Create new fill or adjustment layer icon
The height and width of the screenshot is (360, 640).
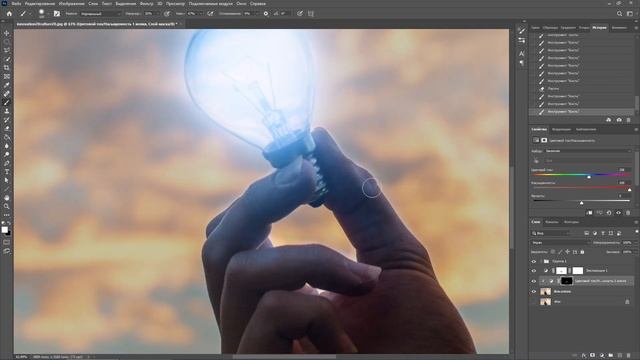tap(602, 356)
